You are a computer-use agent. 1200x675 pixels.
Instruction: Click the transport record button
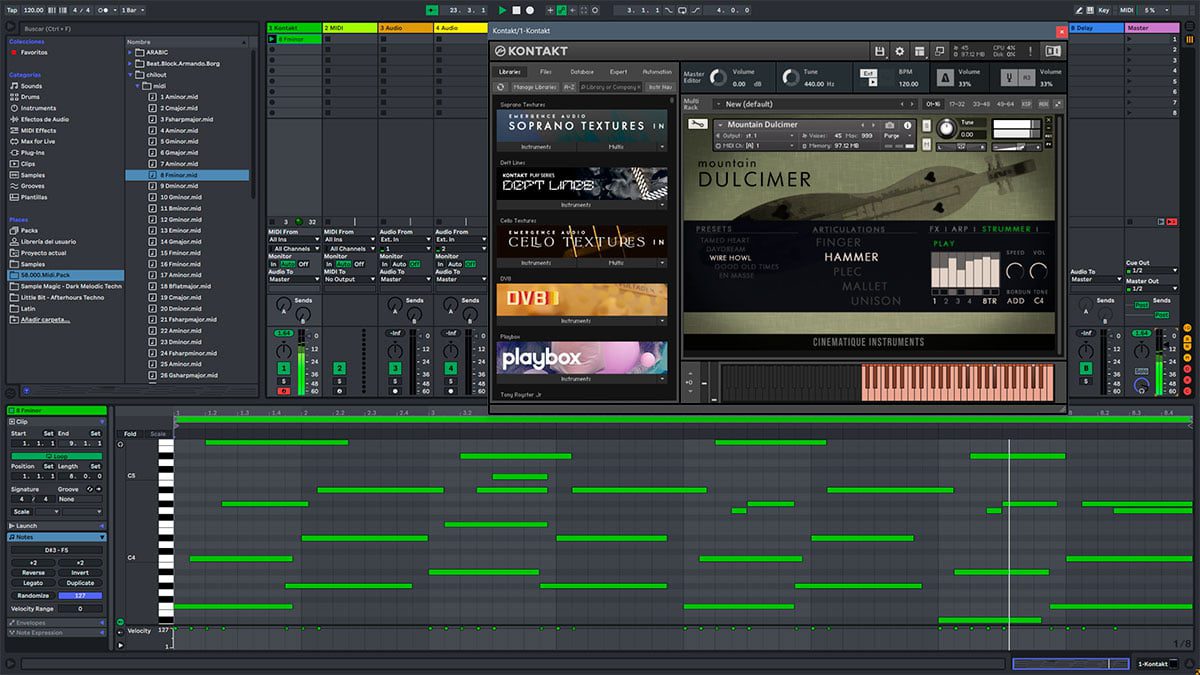[530, 10]
